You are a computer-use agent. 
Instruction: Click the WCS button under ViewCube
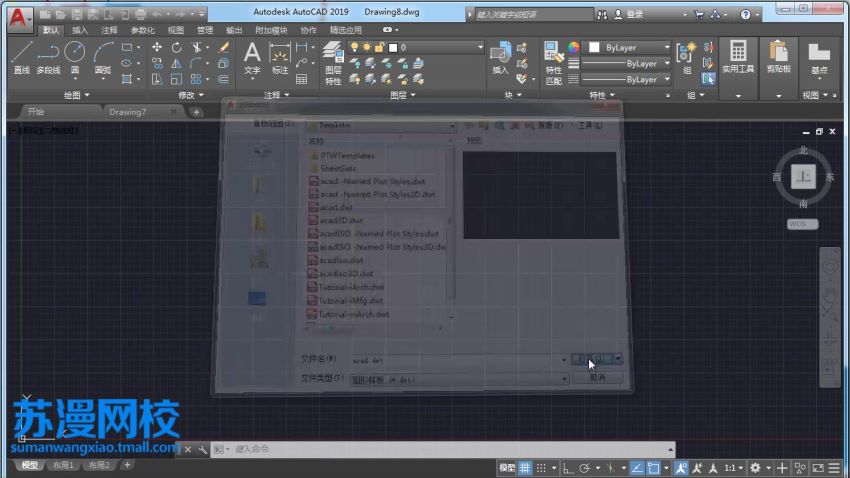(x=802, y=224)
